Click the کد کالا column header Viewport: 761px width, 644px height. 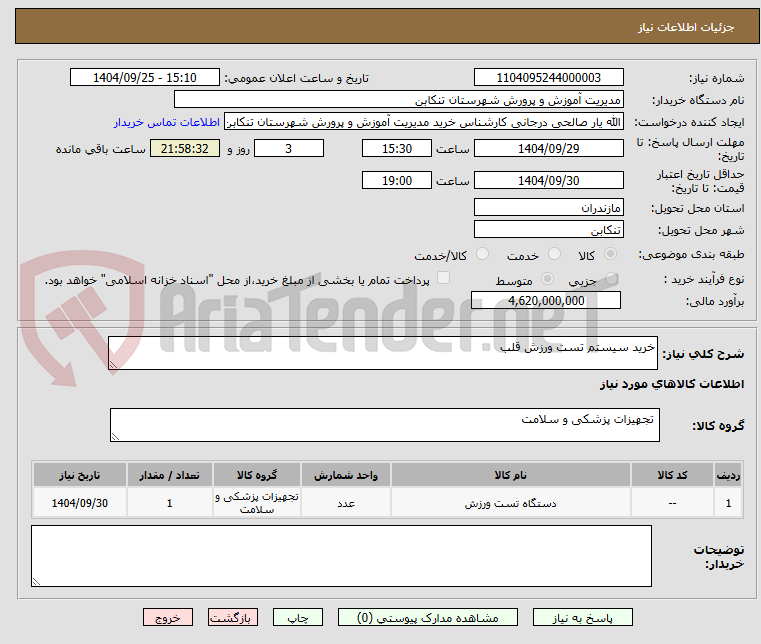click(672, 475)
